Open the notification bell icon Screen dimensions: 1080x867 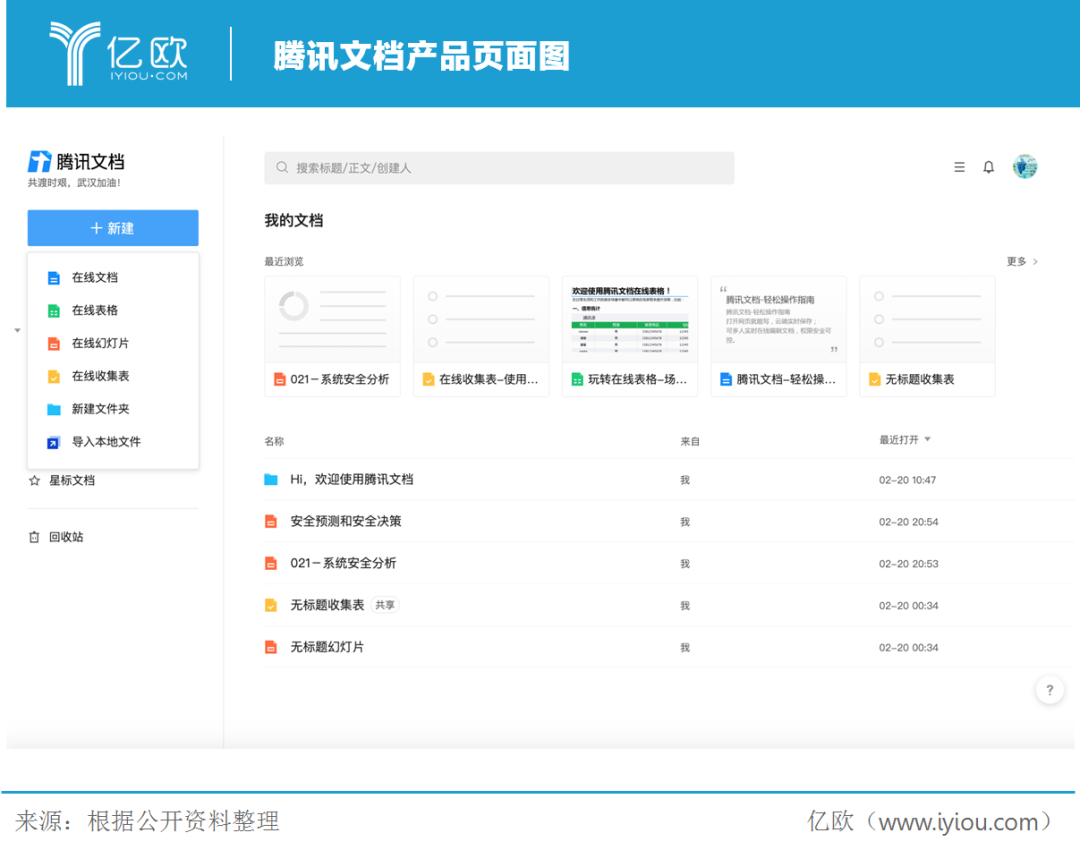(988, 167)
